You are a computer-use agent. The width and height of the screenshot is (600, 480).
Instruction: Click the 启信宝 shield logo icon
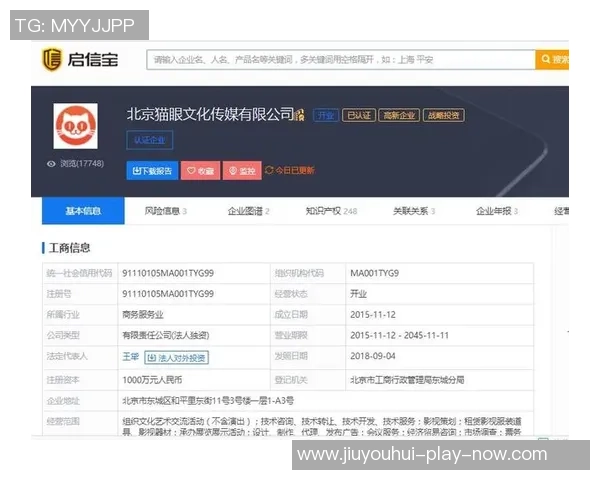(x=52, y=59)
